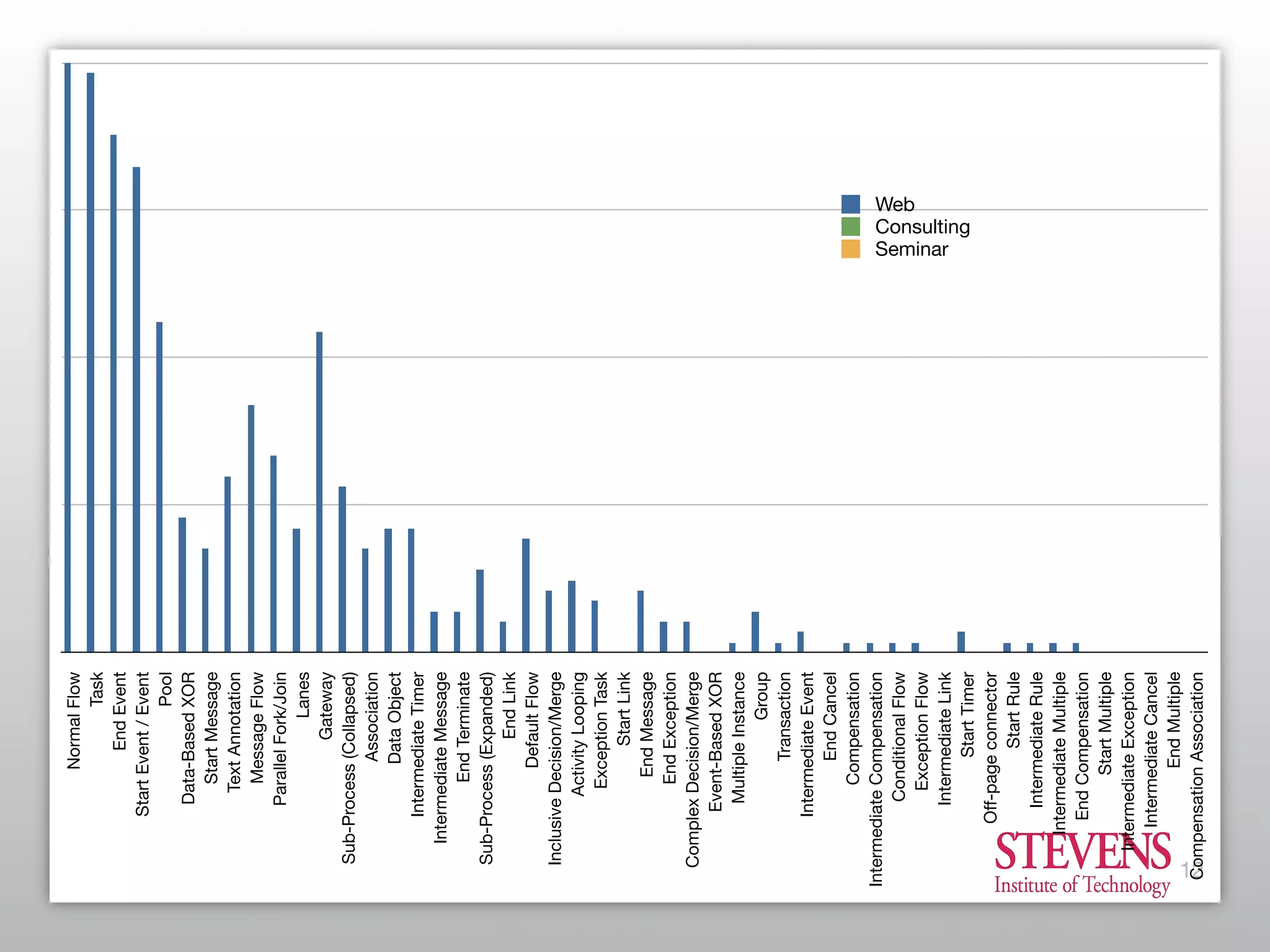Select the Off-page connector axis label
The height and width of the screenshot is (952, 1270).
990,747
